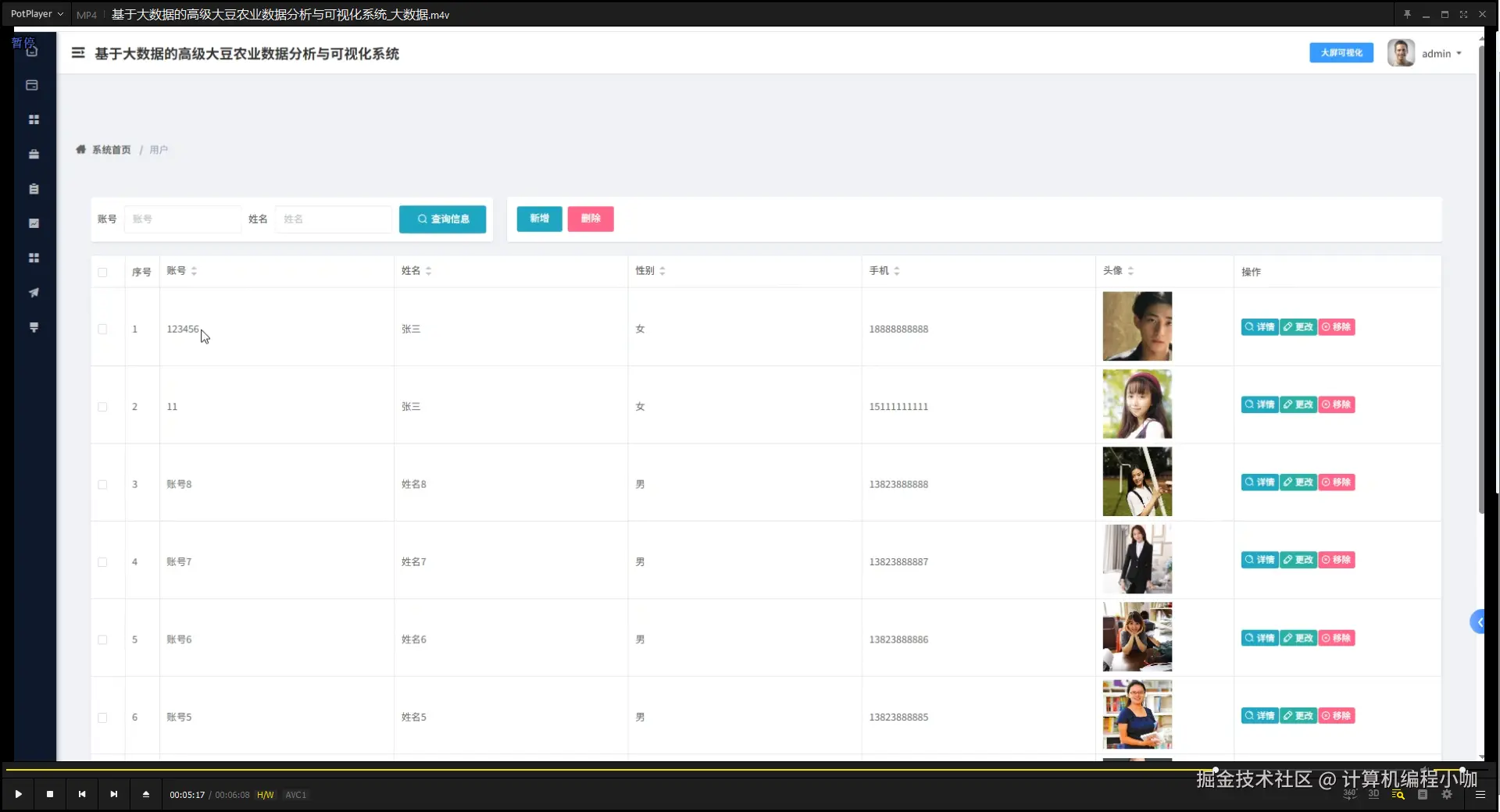Screen dimensions: 1500x812
Task: Toggle the select-all checkbox in table header
Action: pyautogui.click(x=102, y=272)
